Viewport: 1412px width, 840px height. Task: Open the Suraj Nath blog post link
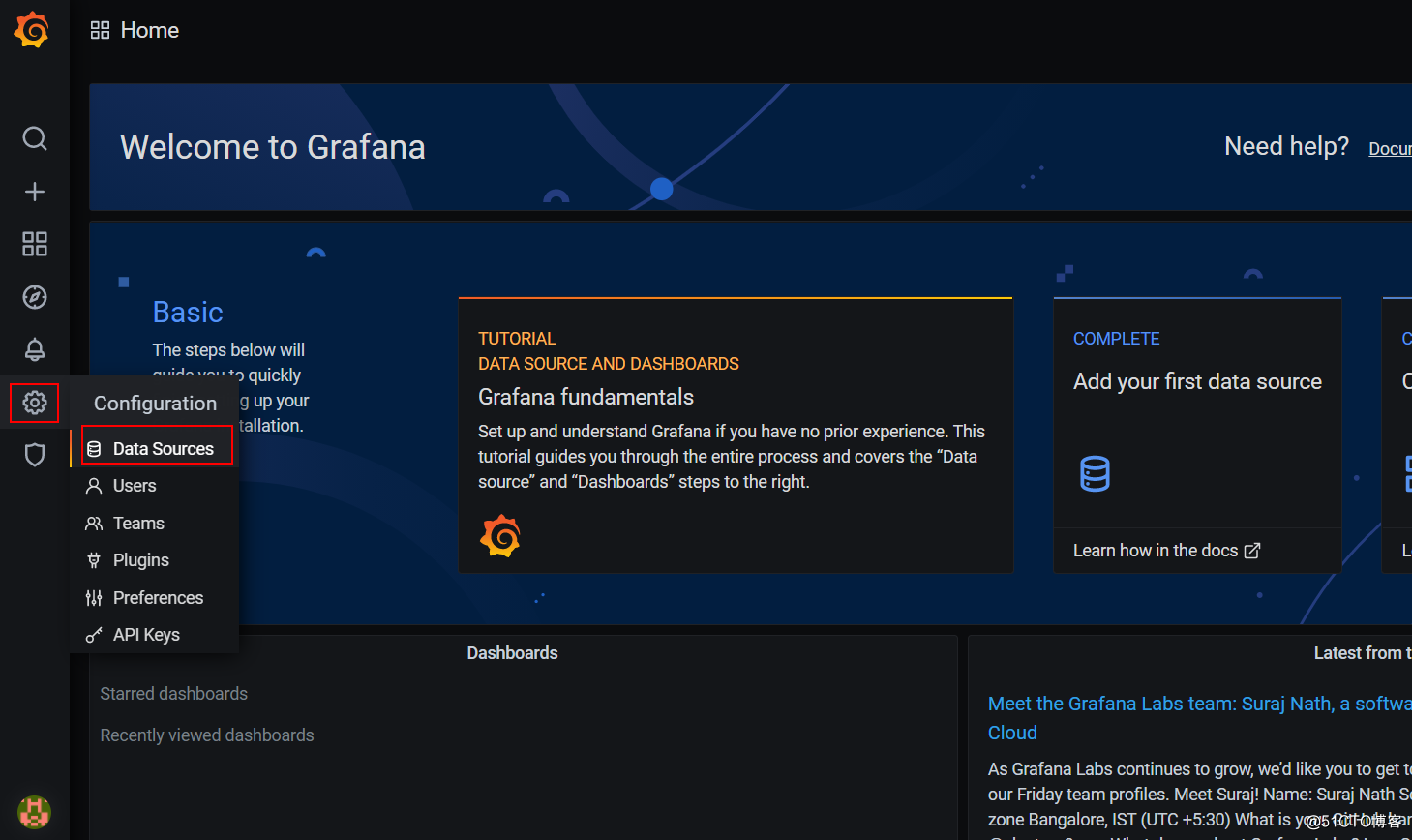coord(1199,718)
